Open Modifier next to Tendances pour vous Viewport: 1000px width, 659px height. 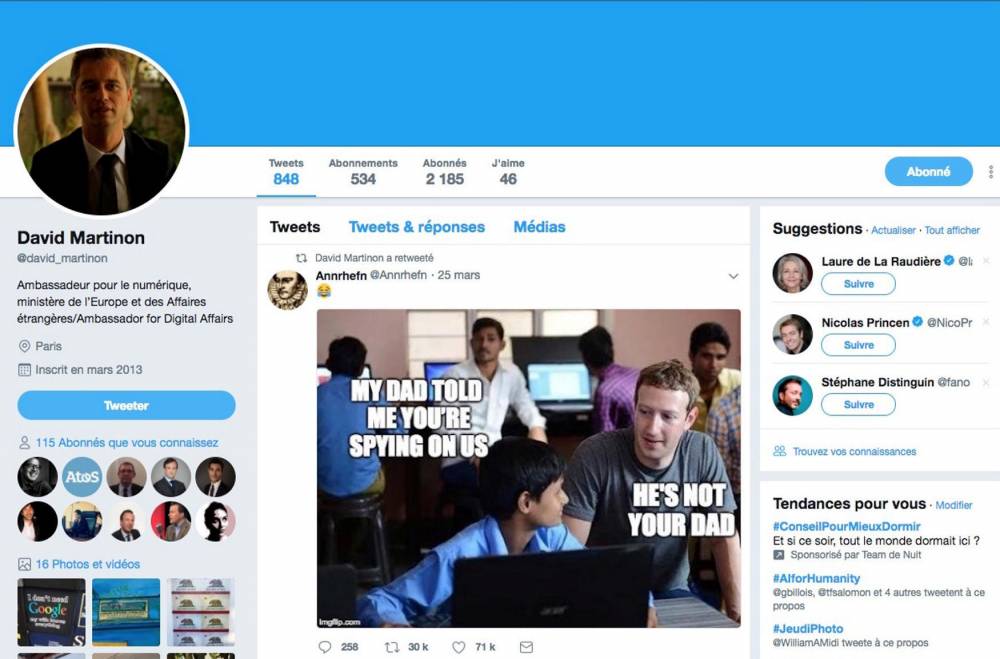(x=954, y=505)
